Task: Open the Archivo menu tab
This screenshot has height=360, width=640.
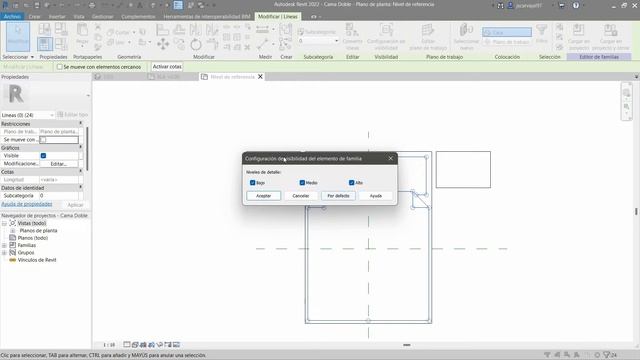Action: point(12,16)
